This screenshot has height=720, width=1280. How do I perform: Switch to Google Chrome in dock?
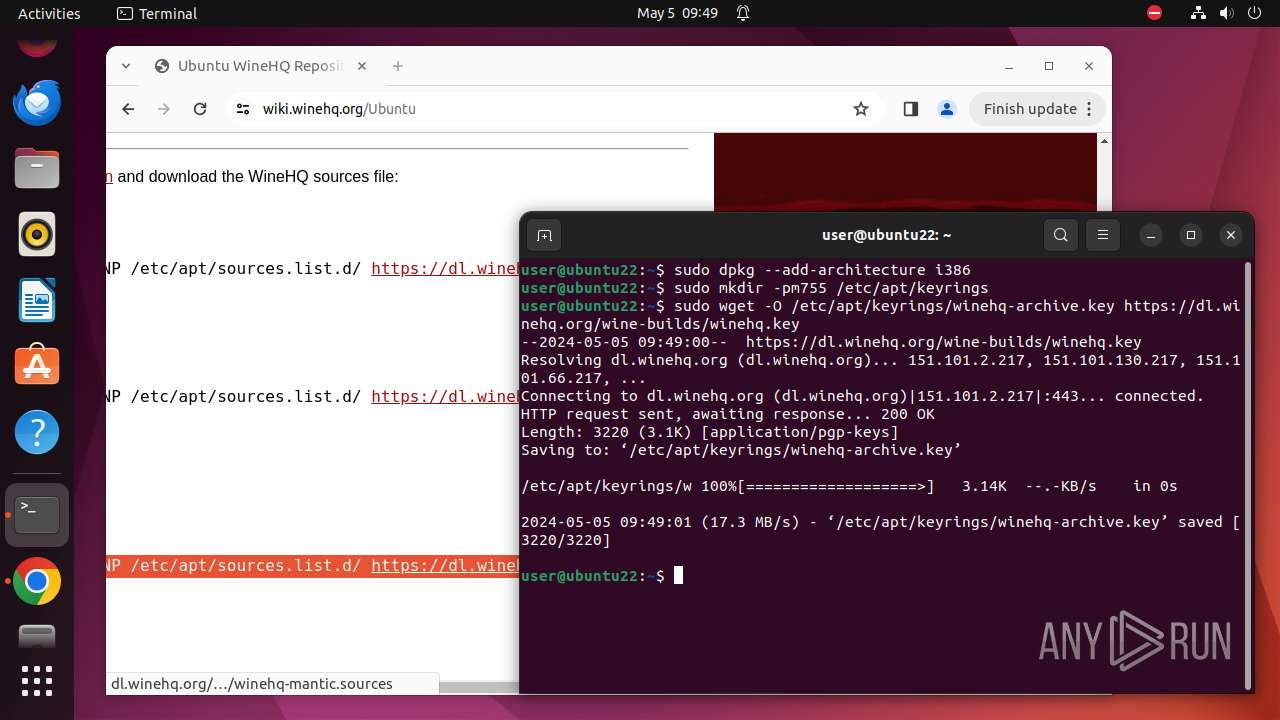pyautogui.click(x=37, y=581)
